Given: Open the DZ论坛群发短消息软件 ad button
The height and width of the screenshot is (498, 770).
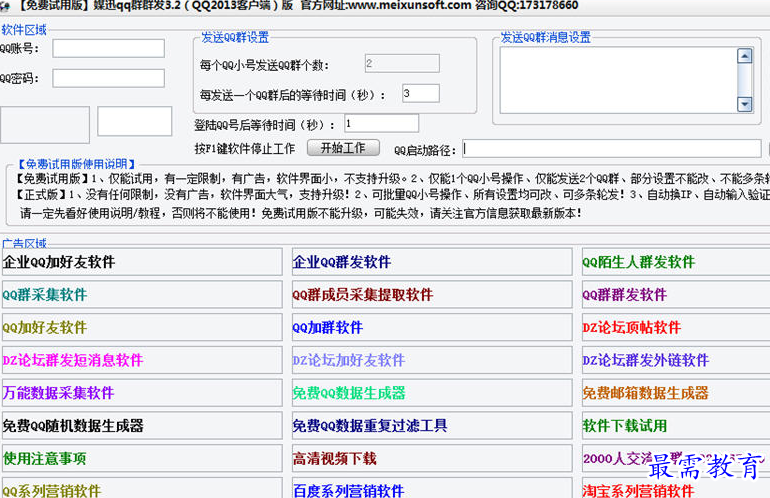Looking at the screenshot, I should click(x=142, y=360).
